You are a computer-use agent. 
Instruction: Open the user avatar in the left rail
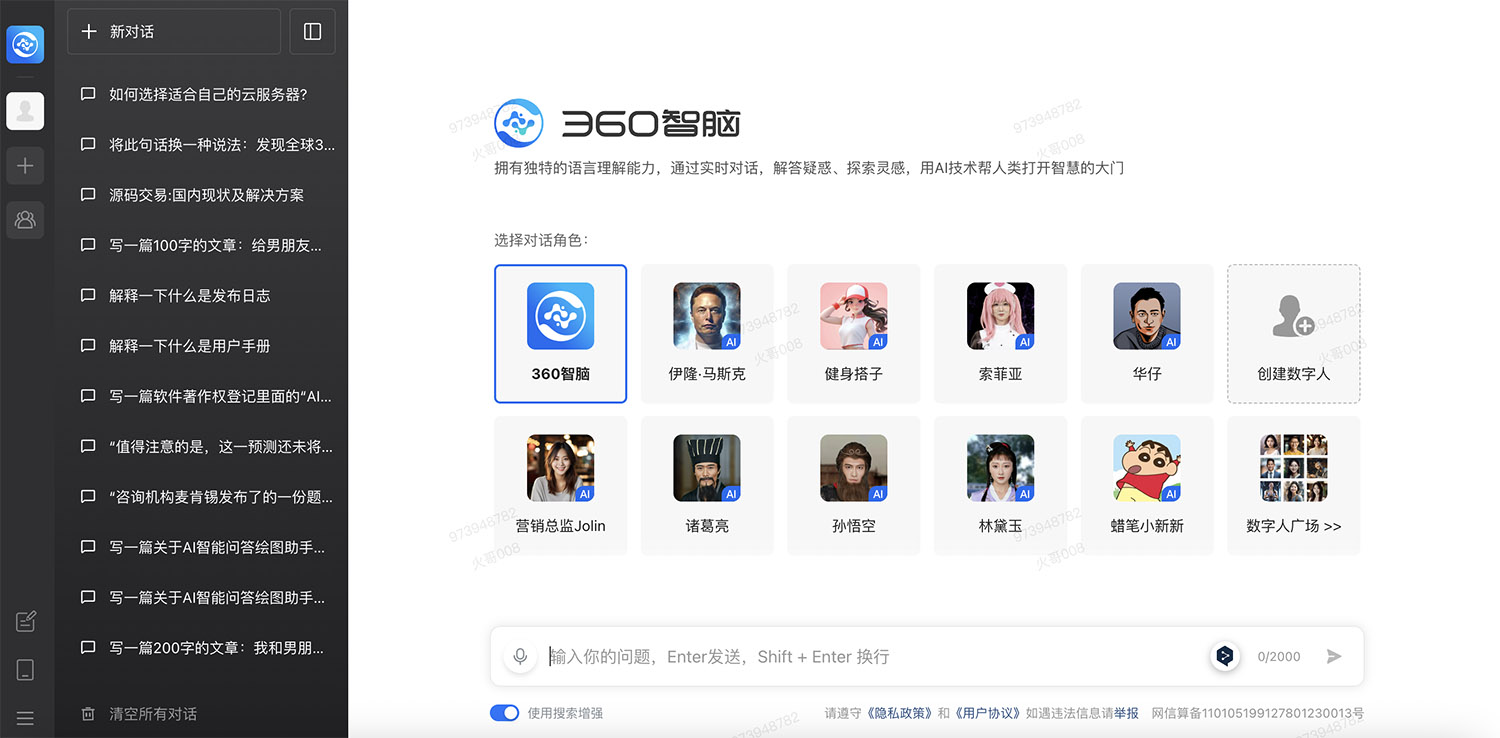25,111
